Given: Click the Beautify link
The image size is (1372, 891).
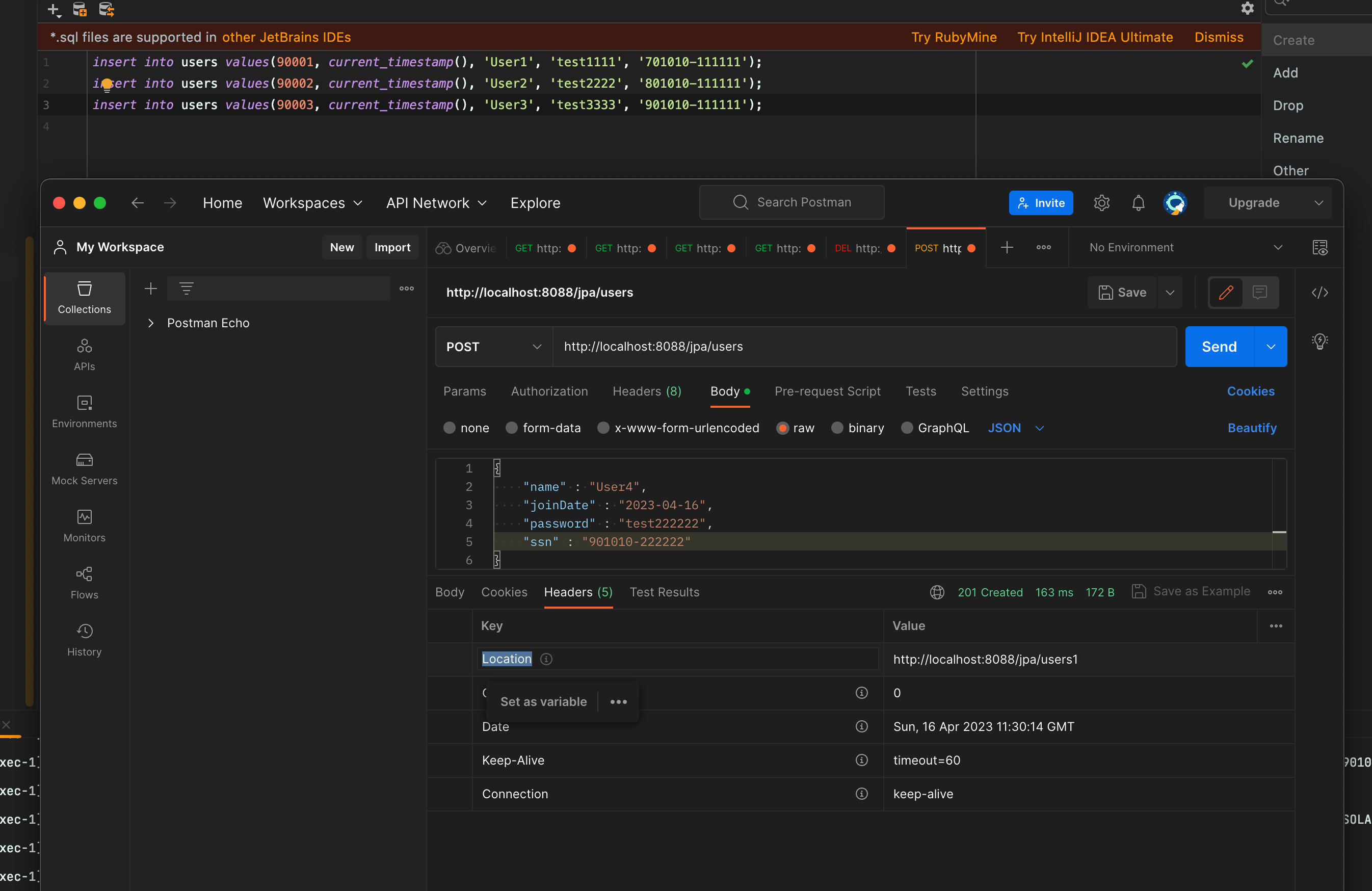Looking at the screenshot, I should 1252,428.
